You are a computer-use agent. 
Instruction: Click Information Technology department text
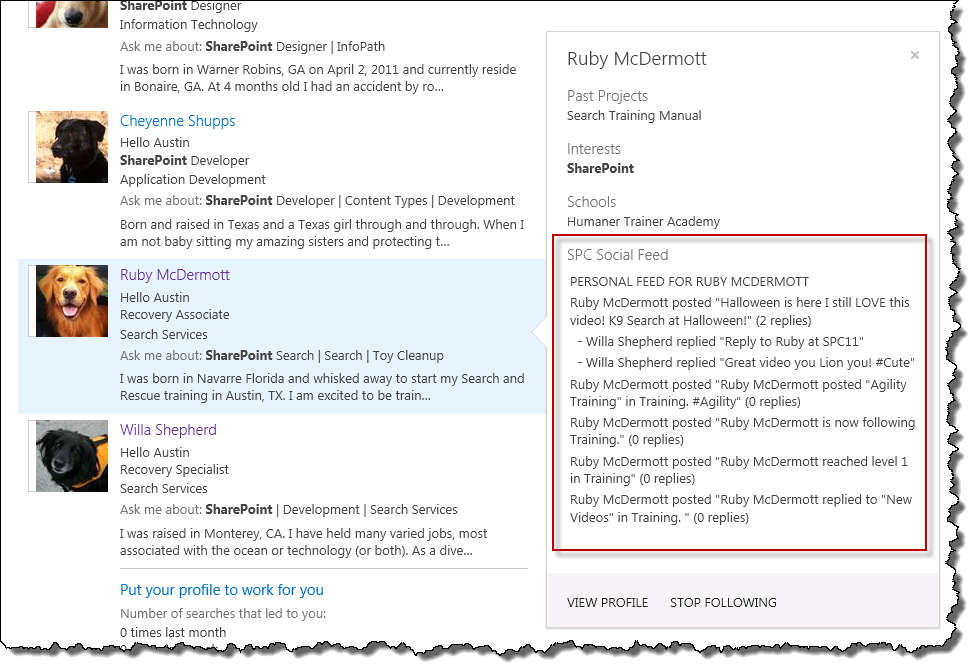(188, 25)
